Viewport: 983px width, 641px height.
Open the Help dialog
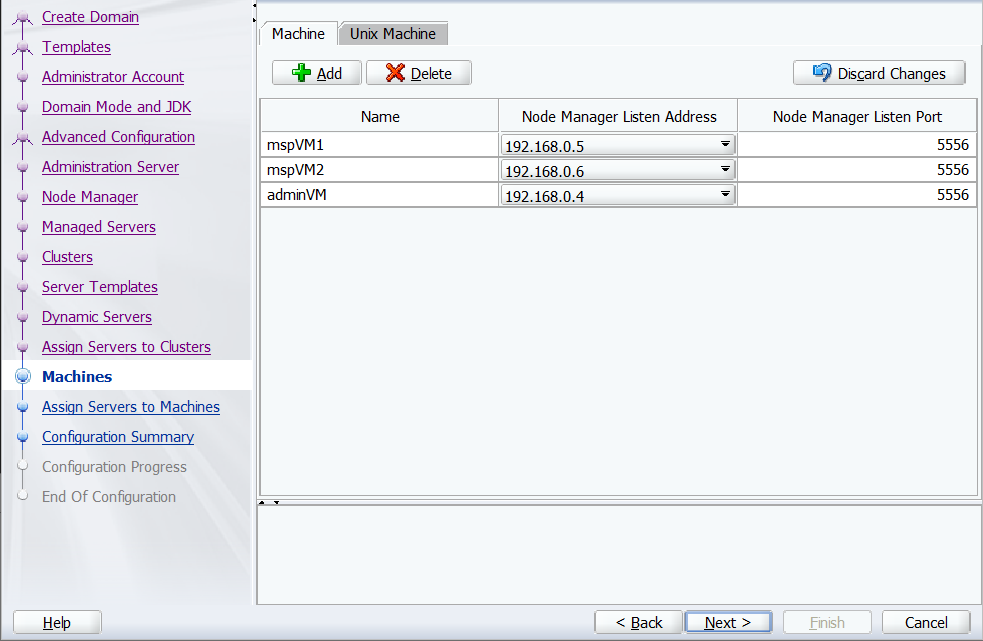click(x=56, y=622)
